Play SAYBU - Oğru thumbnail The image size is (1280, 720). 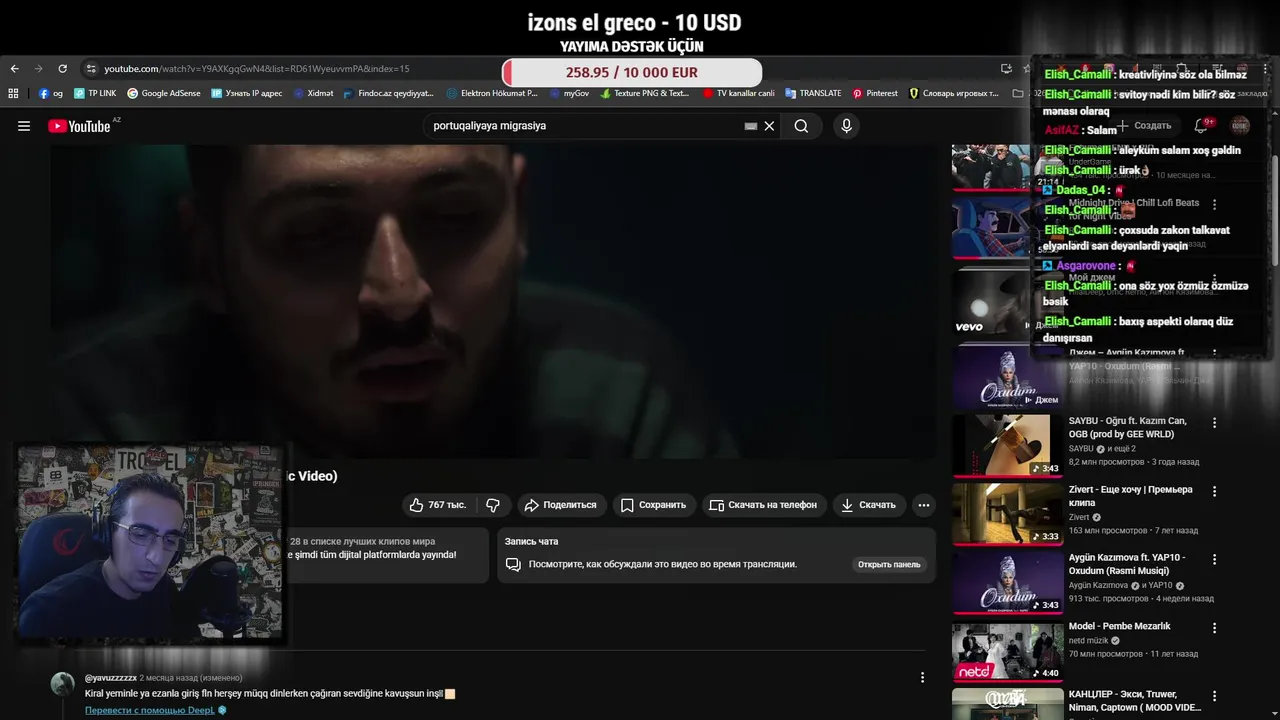[x=1007, y=445]
